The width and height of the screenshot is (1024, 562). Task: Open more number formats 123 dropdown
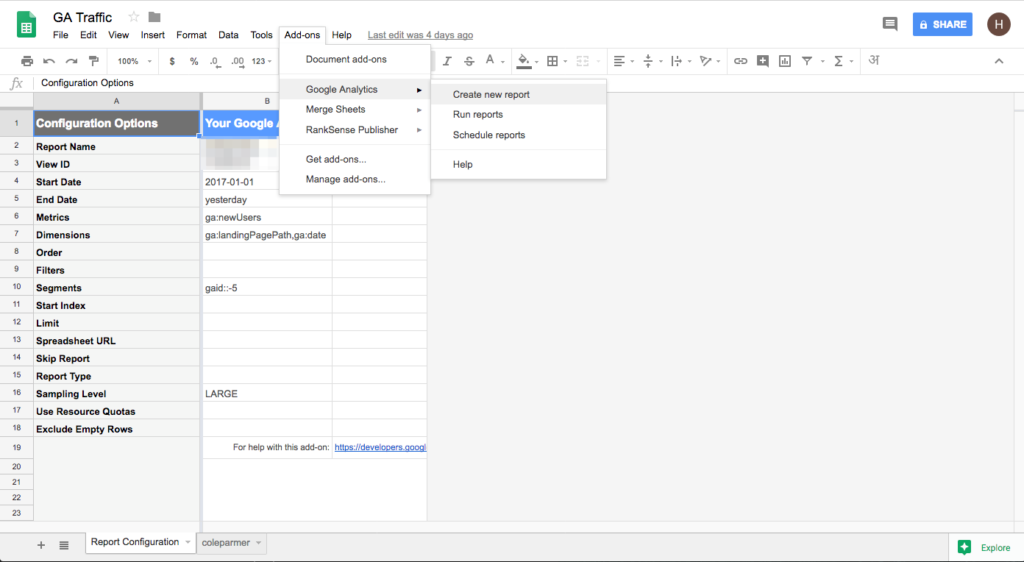pyautogui.click(x=262, y=61)
